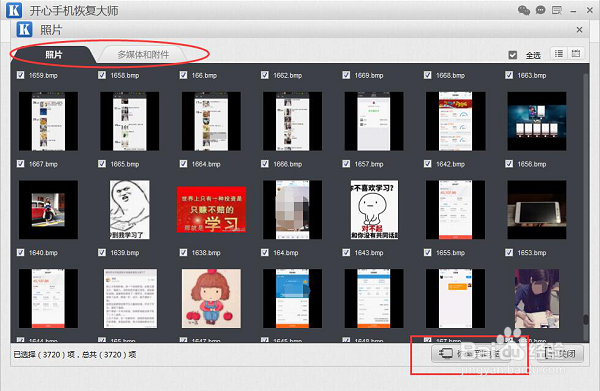Image resolution: width=600 pixels, height=391 pixels.
Task: Open the feedback message icon in title bar
Action: coord(557,10)
